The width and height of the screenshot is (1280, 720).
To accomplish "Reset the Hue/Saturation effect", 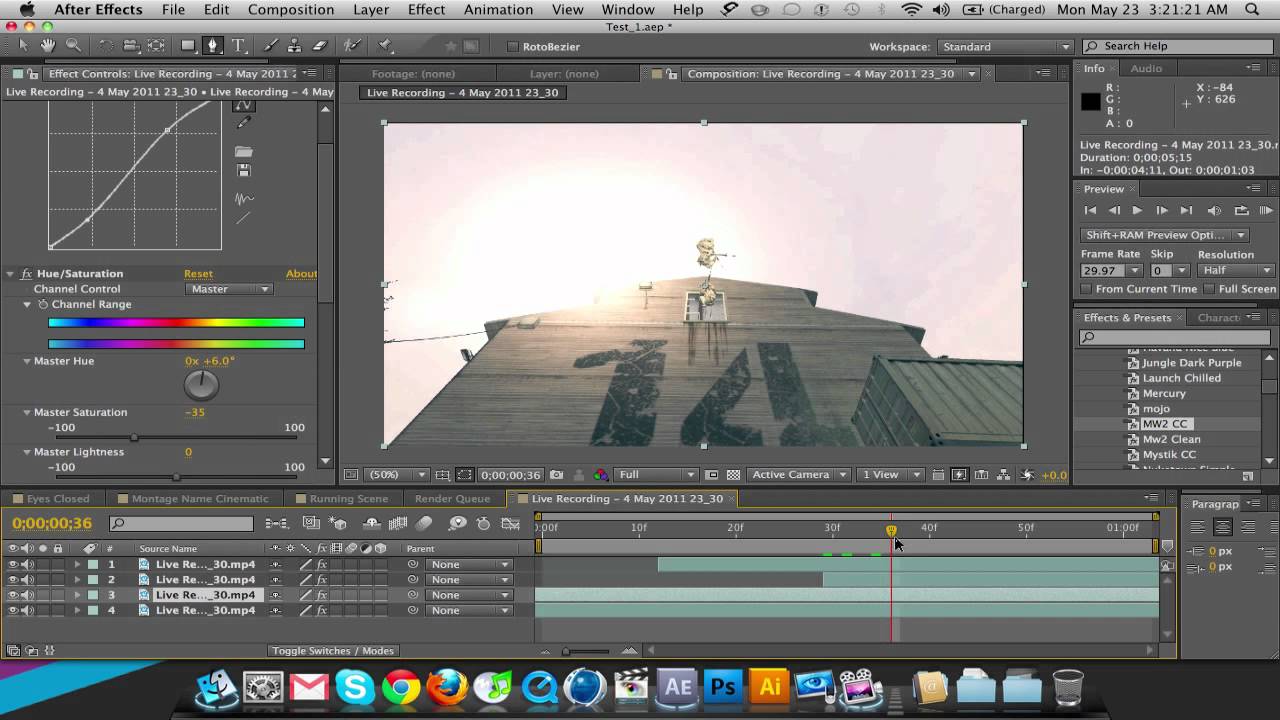I will click(x=198, y=274).
